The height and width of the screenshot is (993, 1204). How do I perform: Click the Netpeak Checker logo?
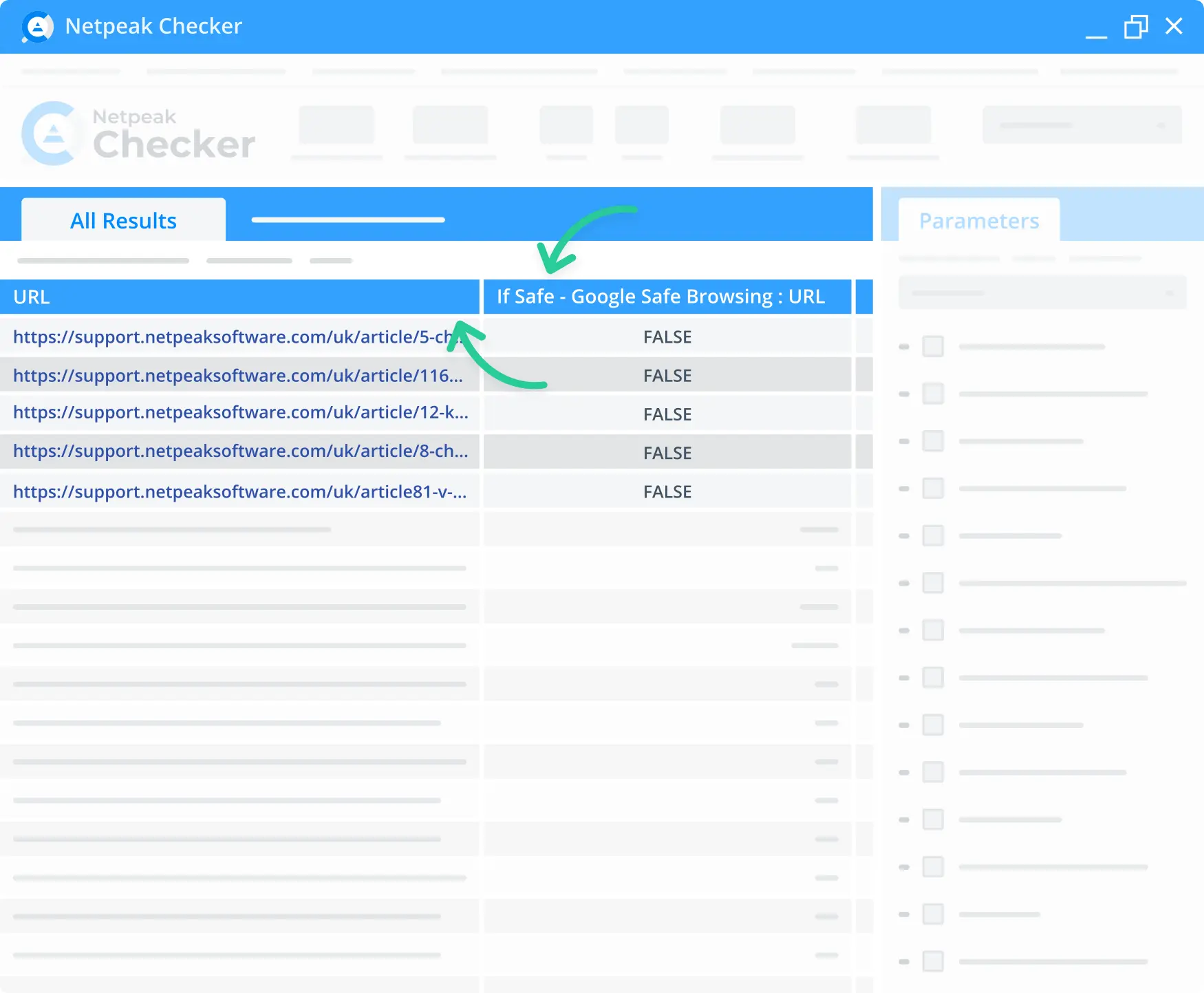[138, 134]
